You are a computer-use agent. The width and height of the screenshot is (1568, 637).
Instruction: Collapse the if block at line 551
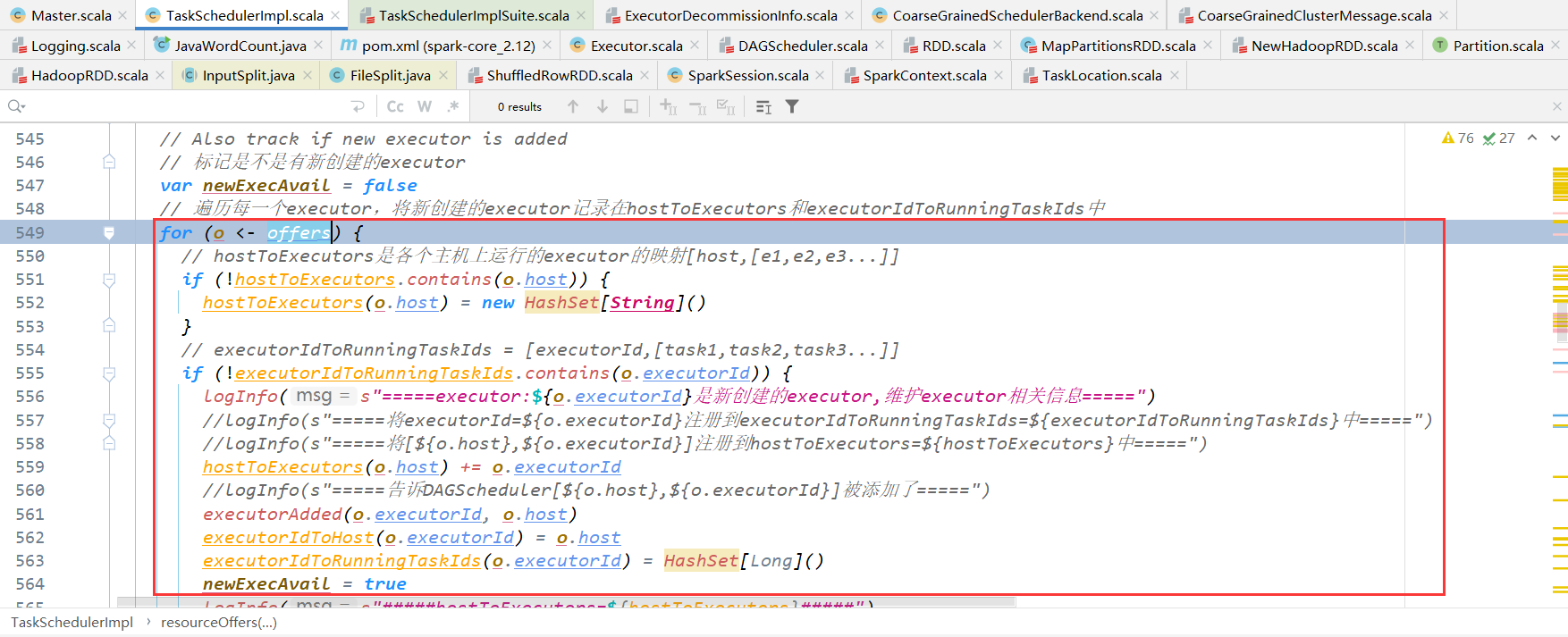(109, 280)
